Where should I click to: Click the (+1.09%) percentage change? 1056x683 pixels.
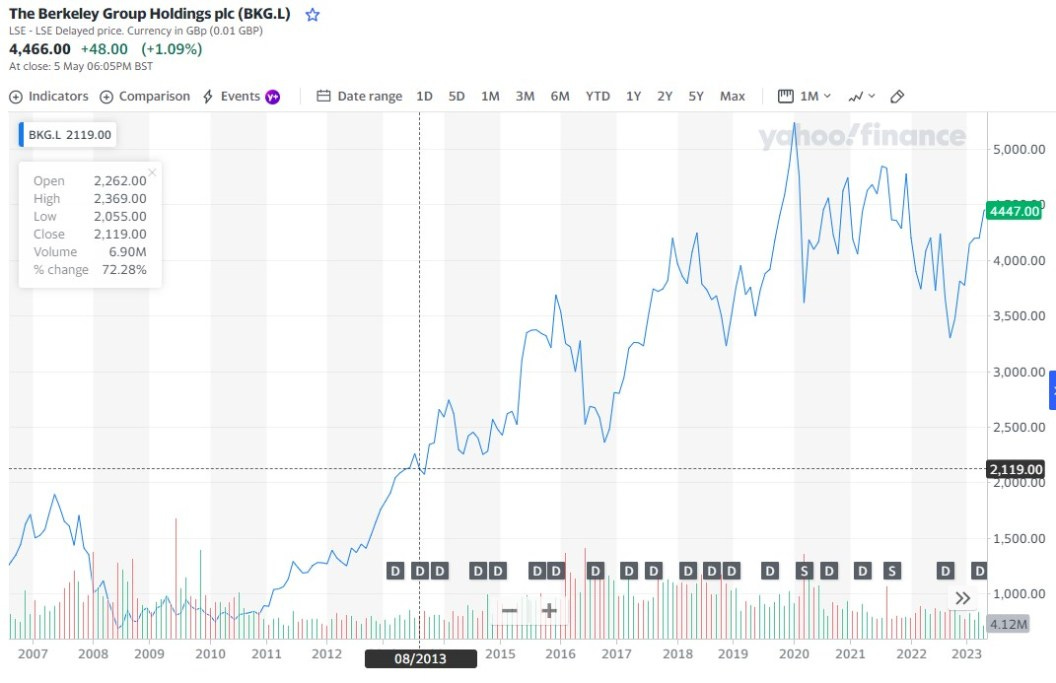(x=171, y=49)
